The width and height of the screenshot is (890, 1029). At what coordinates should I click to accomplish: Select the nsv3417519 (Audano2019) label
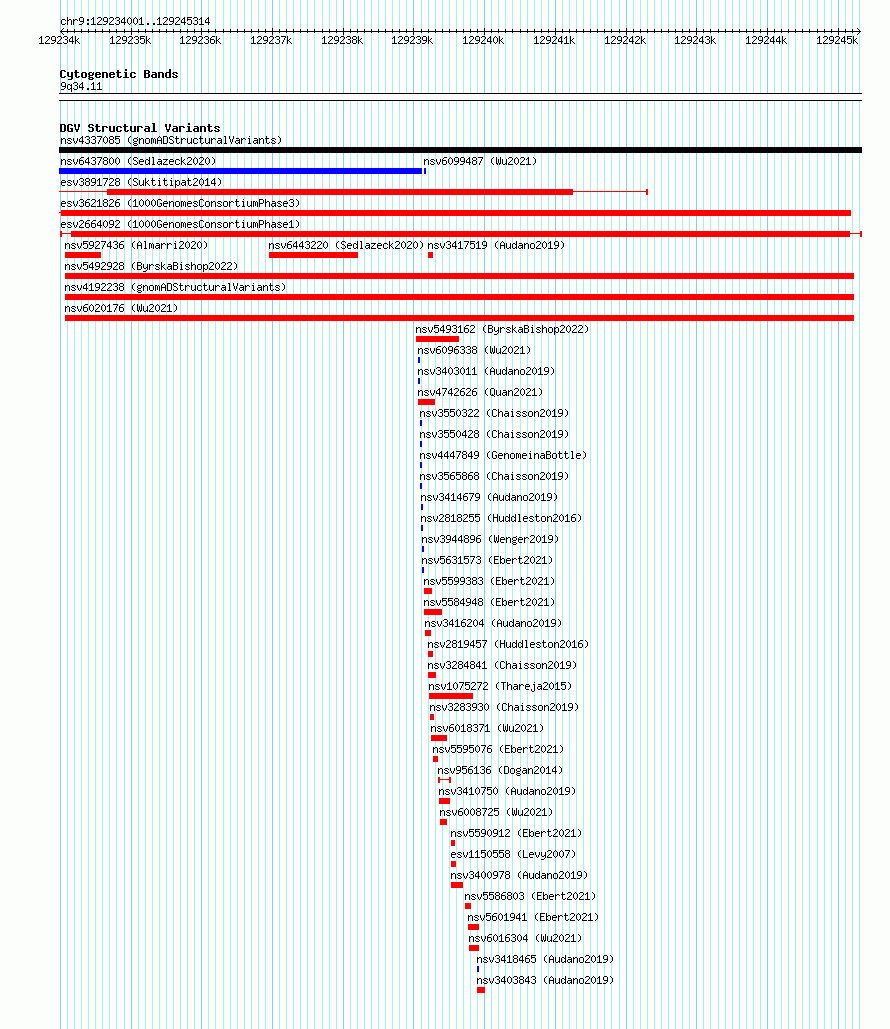(496, 245)
